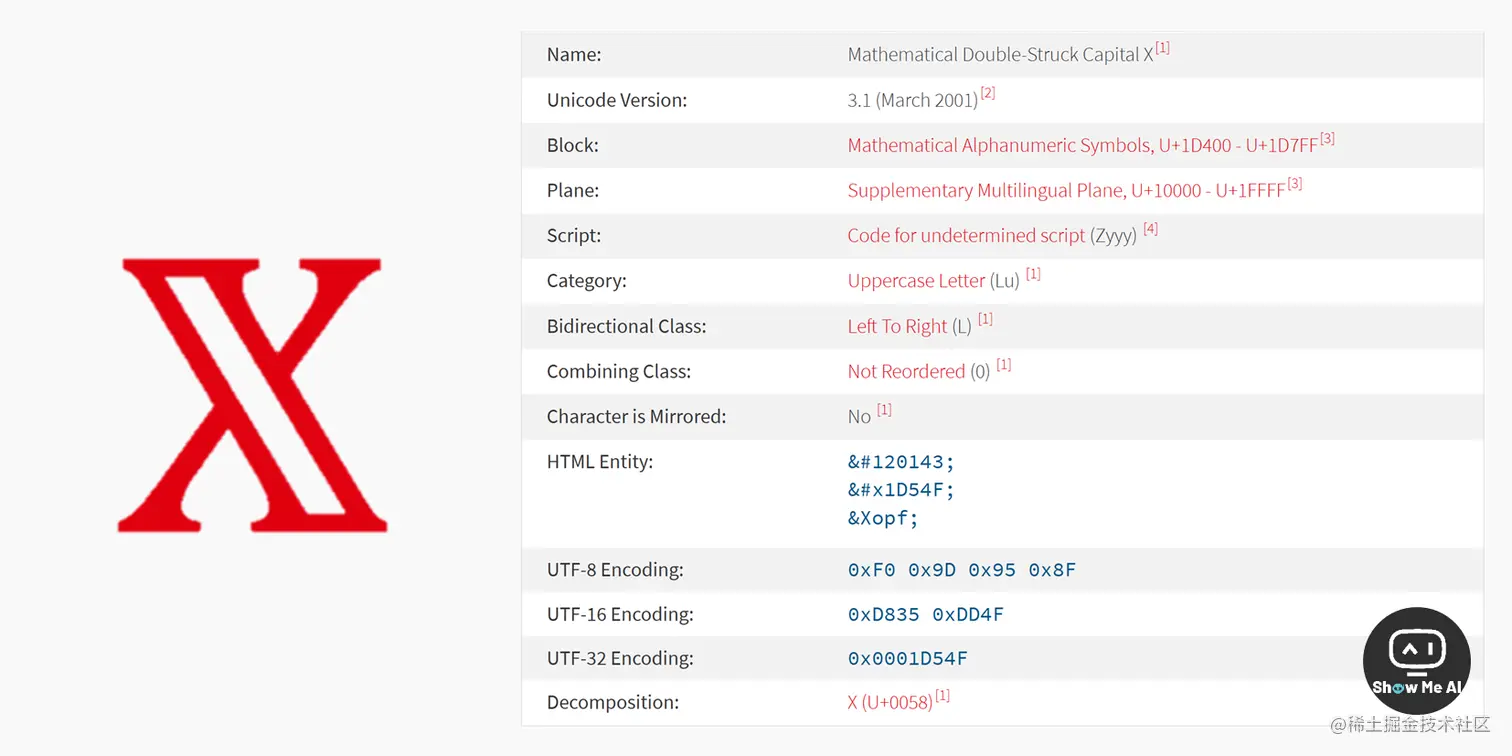Click the 'HTML Entity:' label
The width and height of the screenshot is (1512, 756).
coord(600,461)
